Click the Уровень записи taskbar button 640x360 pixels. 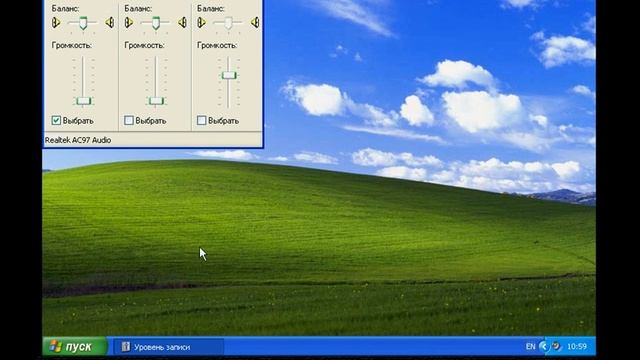[x=168, y=347]
